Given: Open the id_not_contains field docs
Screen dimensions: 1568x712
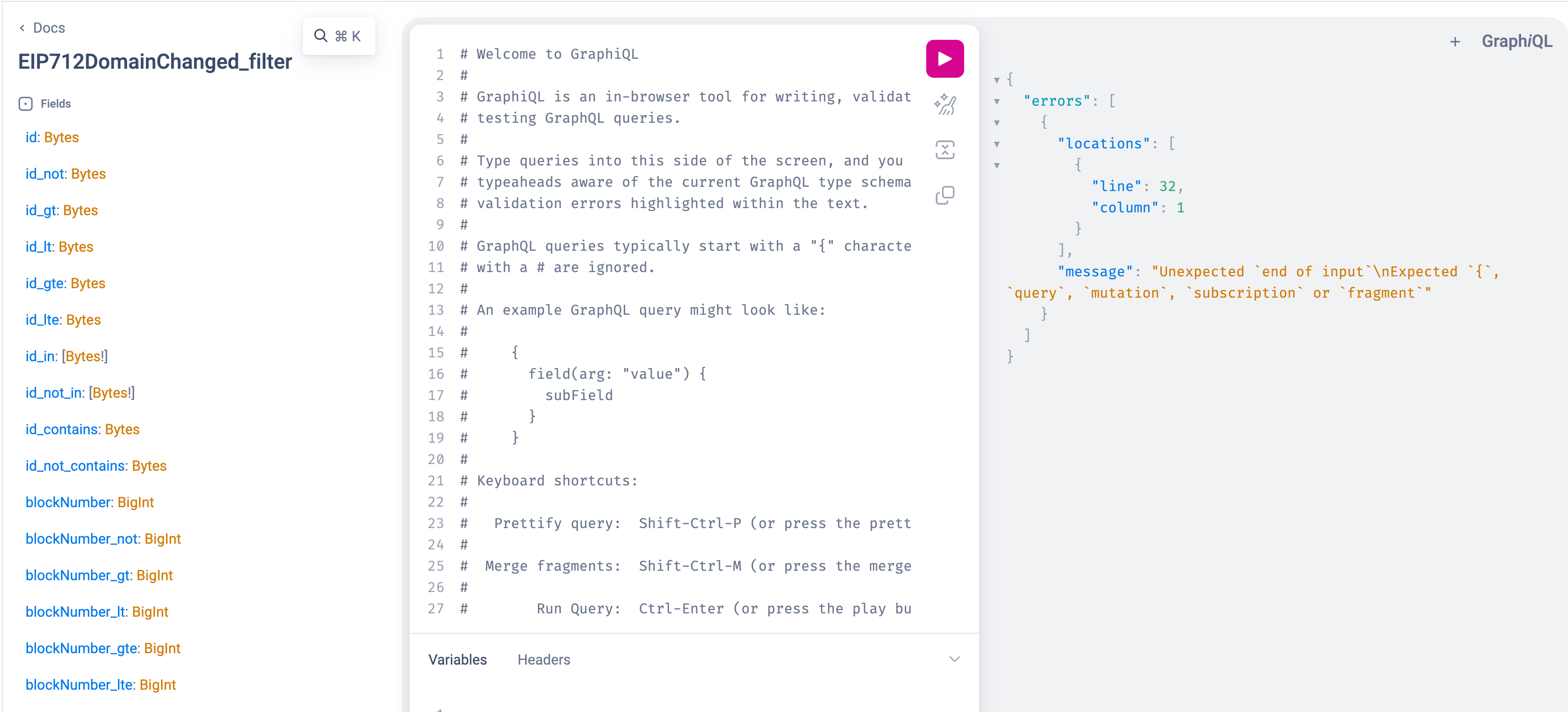Looking at the screenshot, I should click(x=75, y=466).
